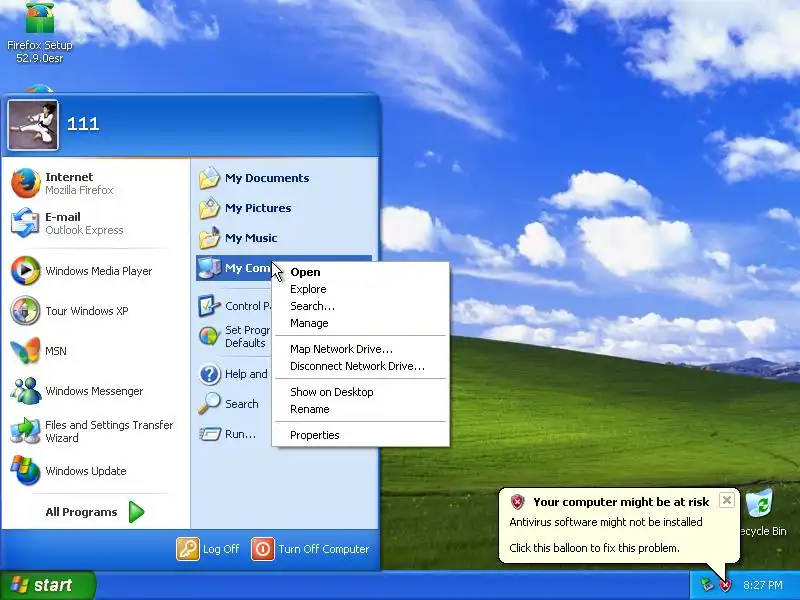
Task: Choose Explore in the context menu
Action: click(x=361, y=289)
